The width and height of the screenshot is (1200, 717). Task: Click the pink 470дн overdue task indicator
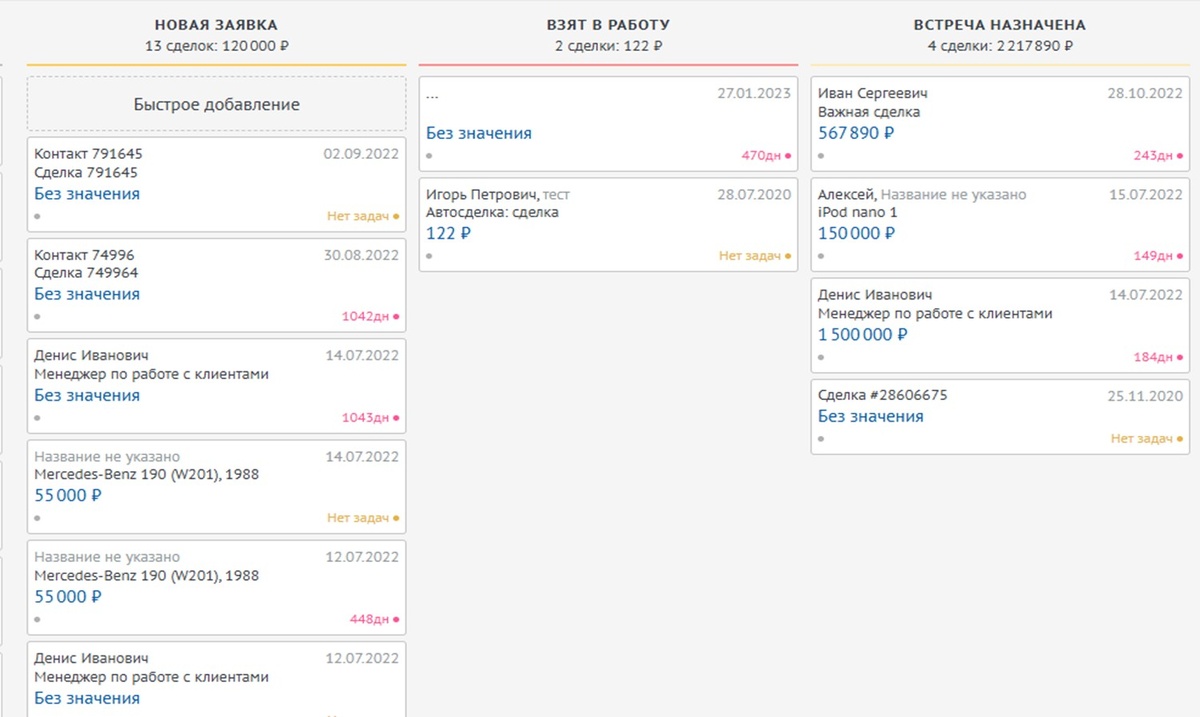765,155
